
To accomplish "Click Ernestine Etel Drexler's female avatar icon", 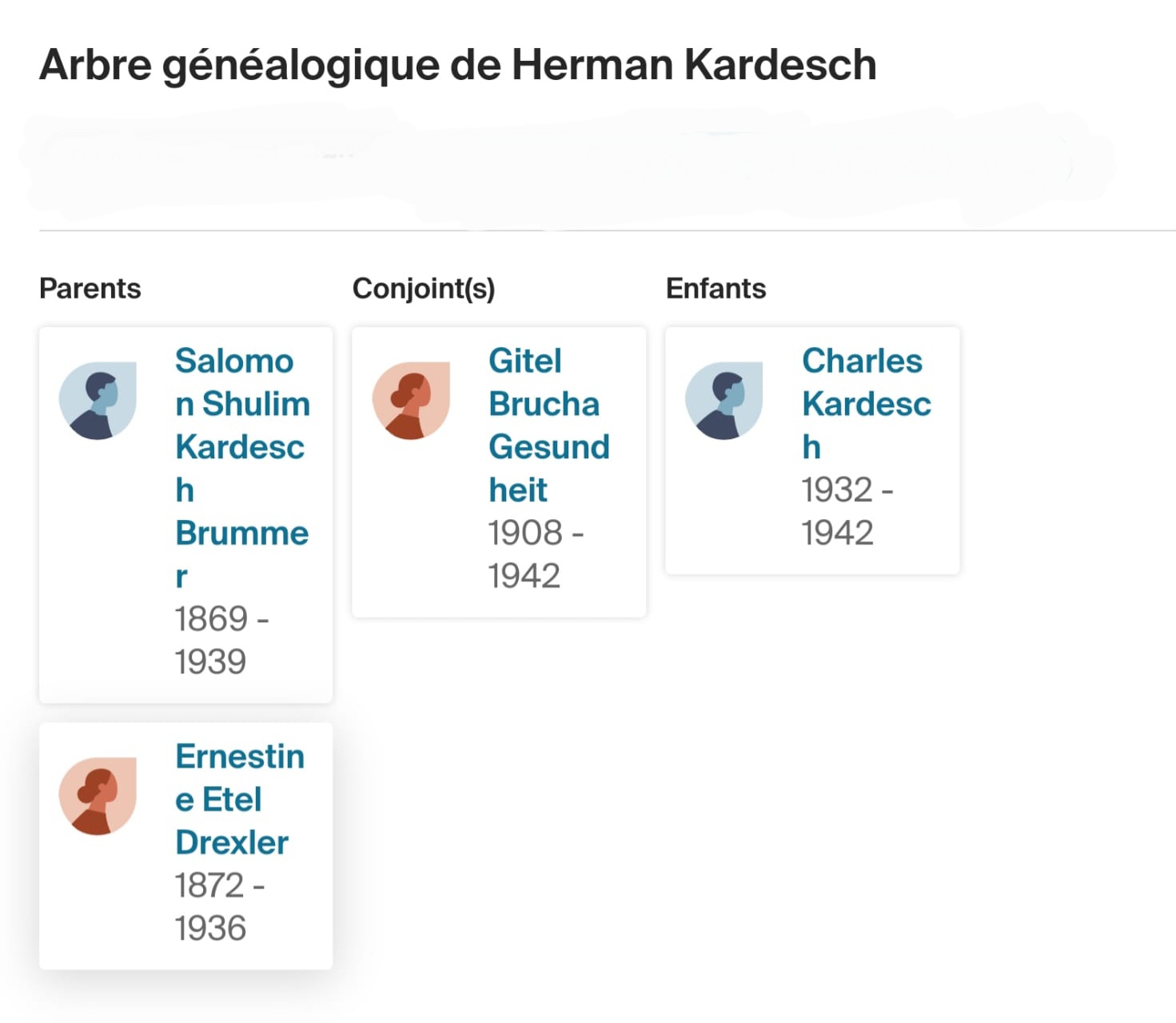I will [x=98, y=796].
